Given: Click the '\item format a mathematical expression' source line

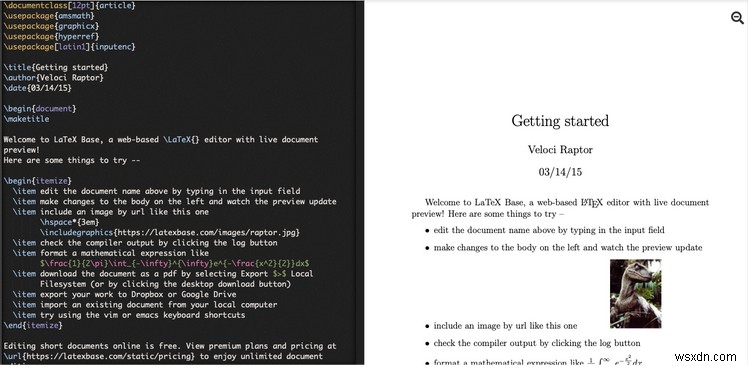Looking at the screenshot, I should coord(111,253).
